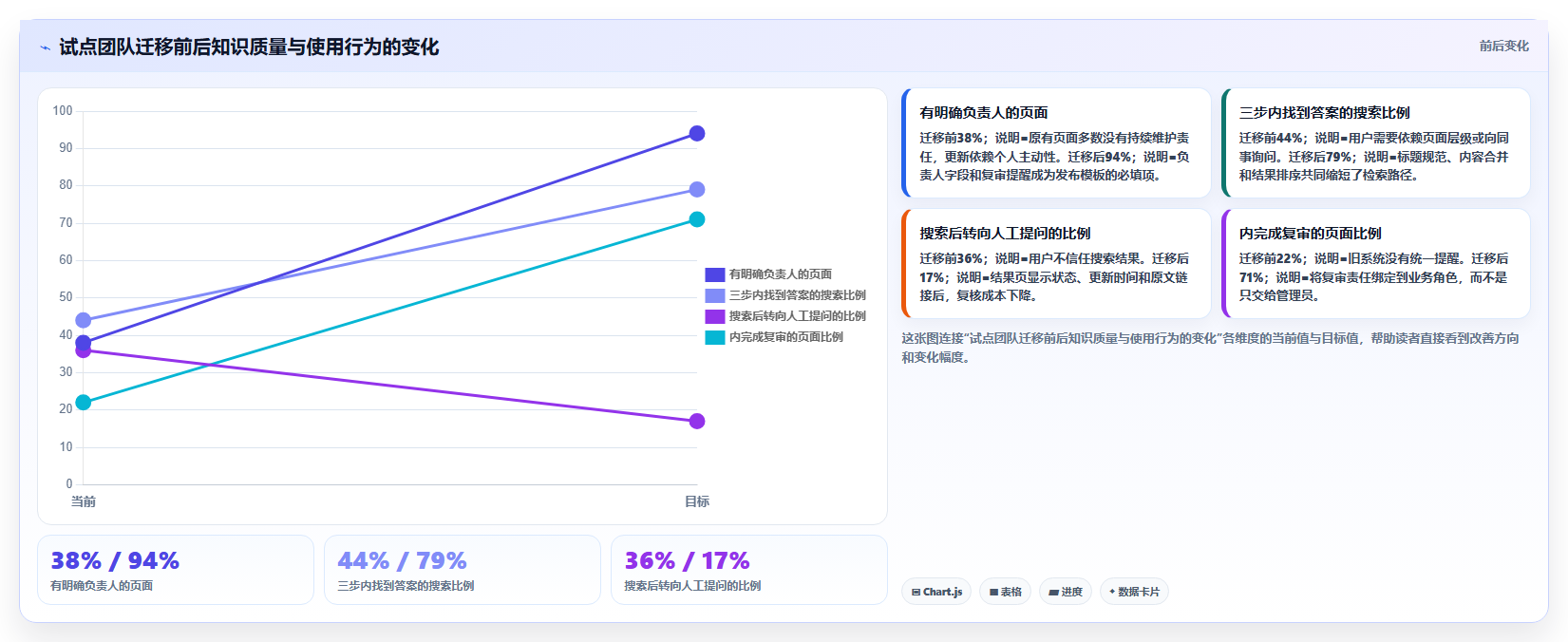Image resolution: width=1568 pixels, height=642 pixels.
Task: Toggle the 搜索后转向人工提问的比例 legend swatch
Action: pos(715,316)
